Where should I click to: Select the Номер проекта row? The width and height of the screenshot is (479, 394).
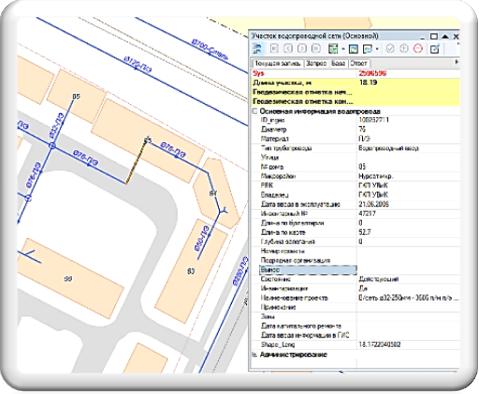pos(356,251)
